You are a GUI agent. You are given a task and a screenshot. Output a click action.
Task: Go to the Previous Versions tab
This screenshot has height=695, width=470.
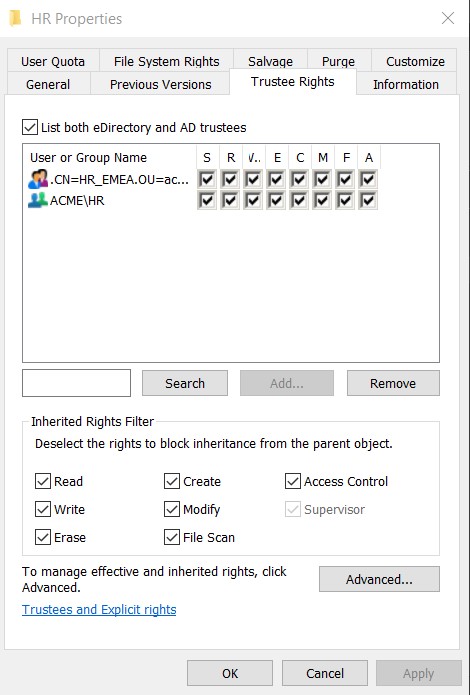(x=161, y=84)
